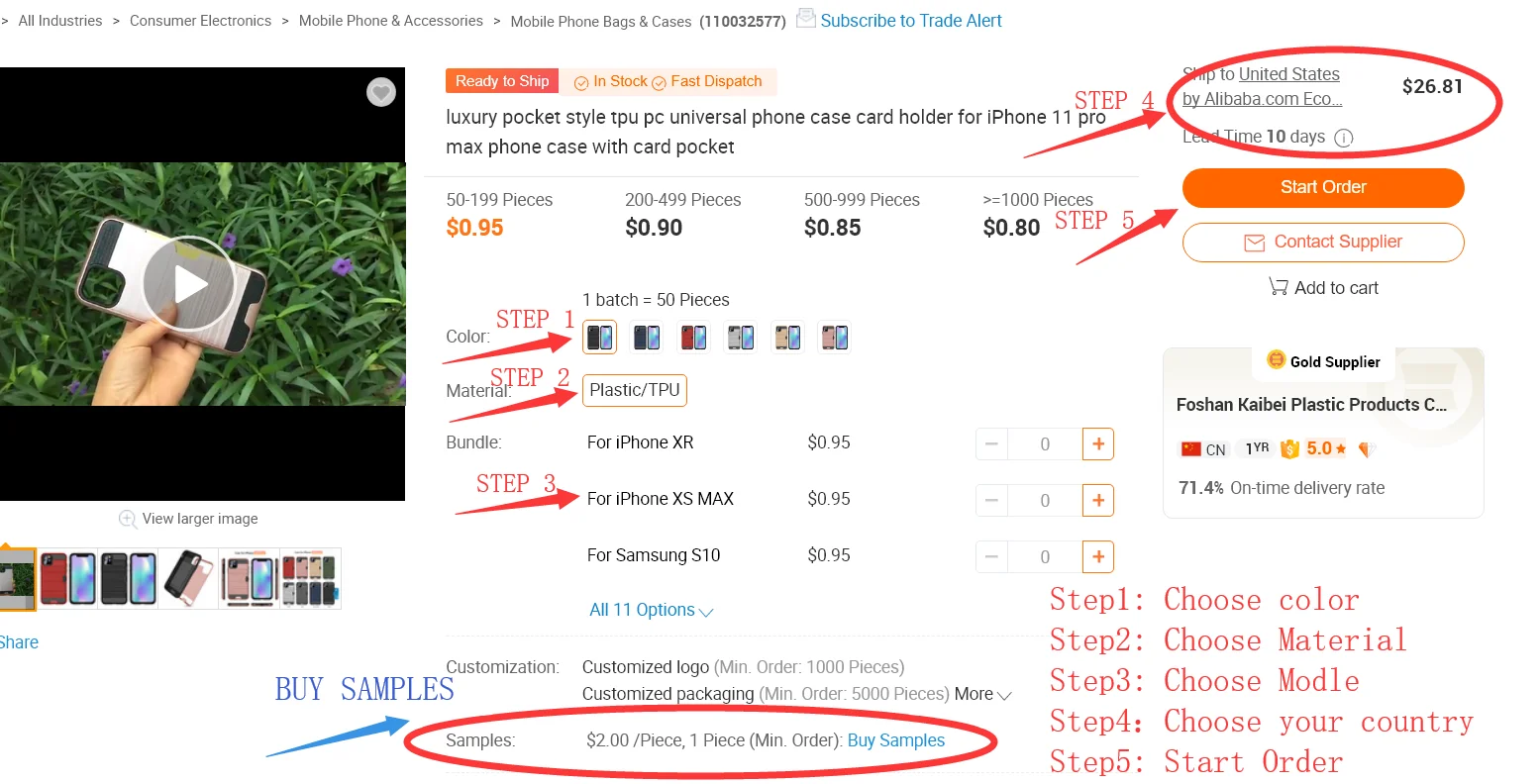The width and height of the screenshot is (1540, 784).
Task: Select the pink case thumbnail in gallery
Action: point(249,578)
